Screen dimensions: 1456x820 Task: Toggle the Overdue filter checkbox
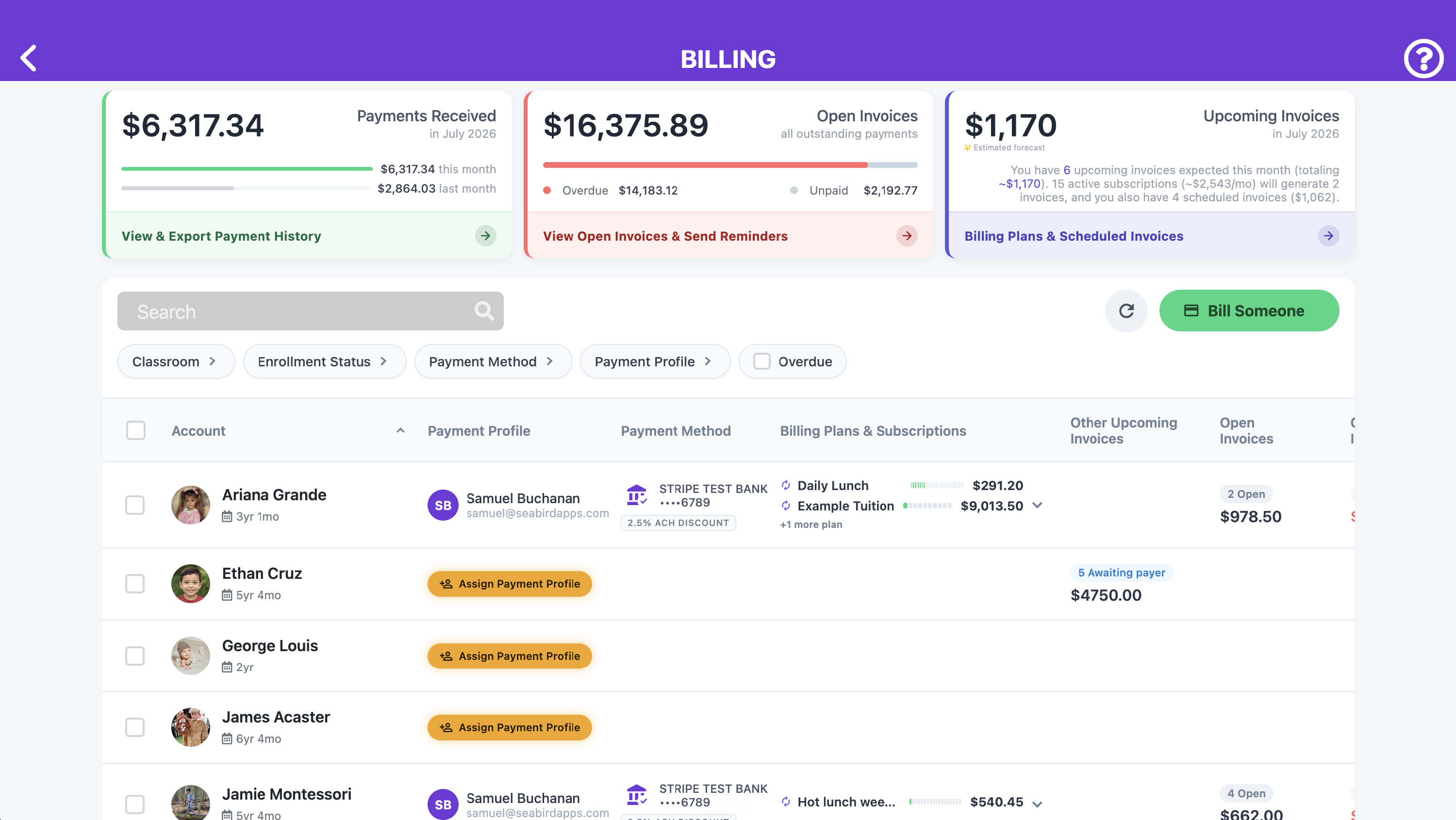click(762, 361)
